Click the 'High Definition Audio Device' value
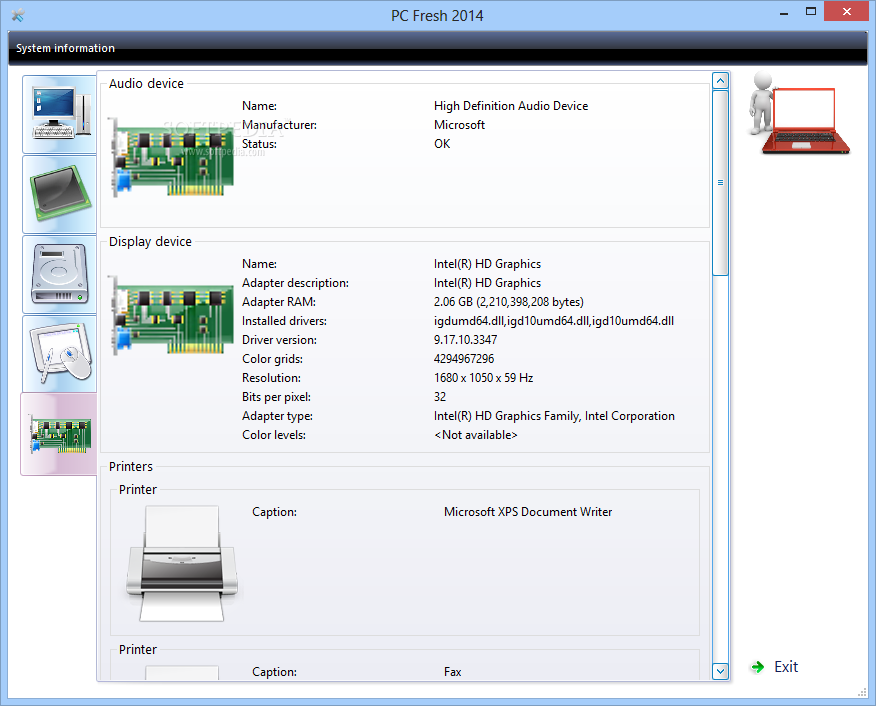Screen dimensions: 876x706 pyautogui.click(x=511, y=106)
